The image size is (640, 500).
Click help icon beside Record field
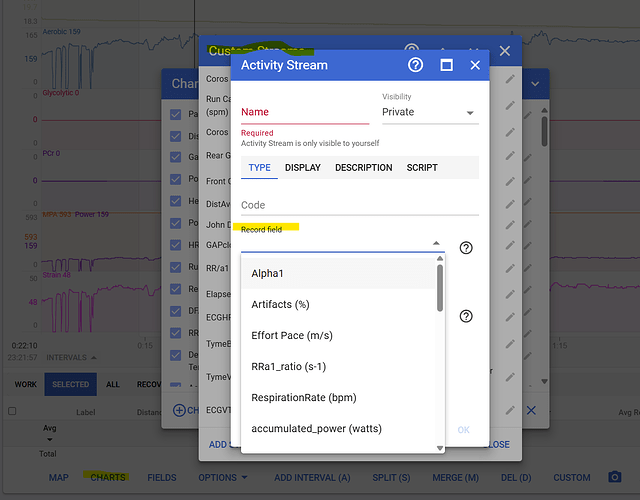[466, 248]
